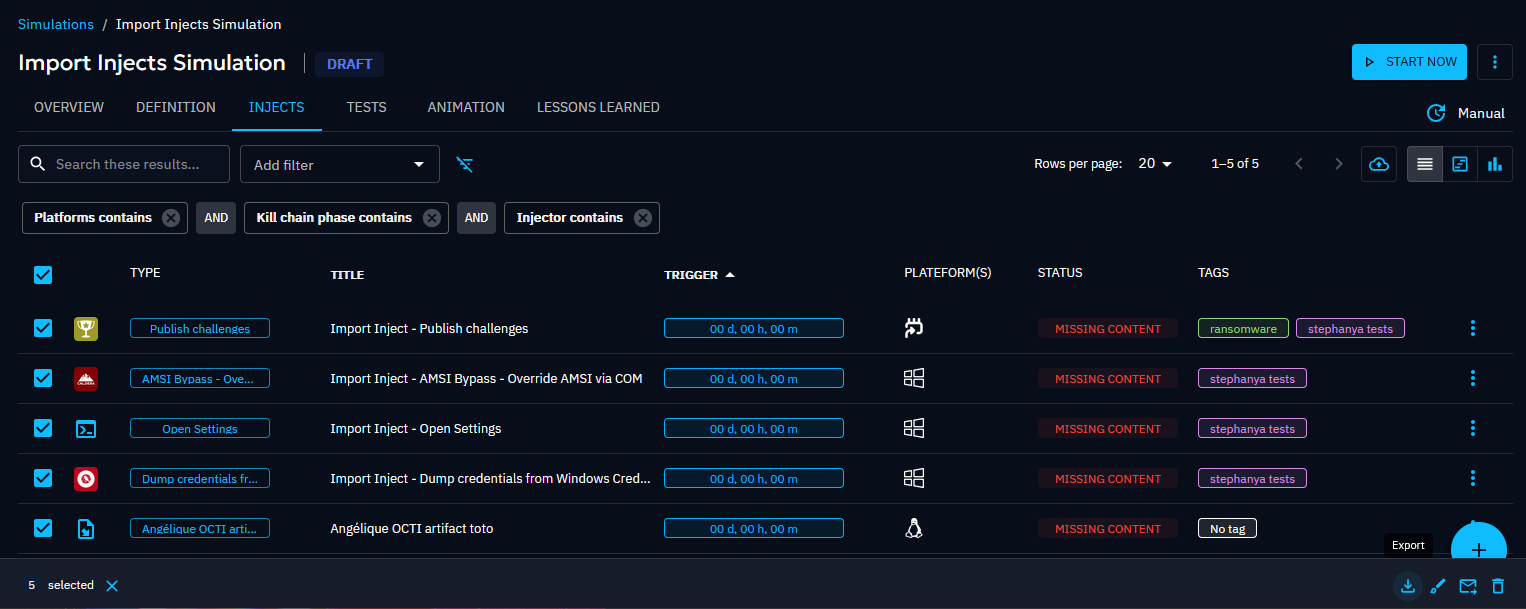1526x609 pixels.
Task: Open the Lessons Learned tab
Action: [598, 107]
